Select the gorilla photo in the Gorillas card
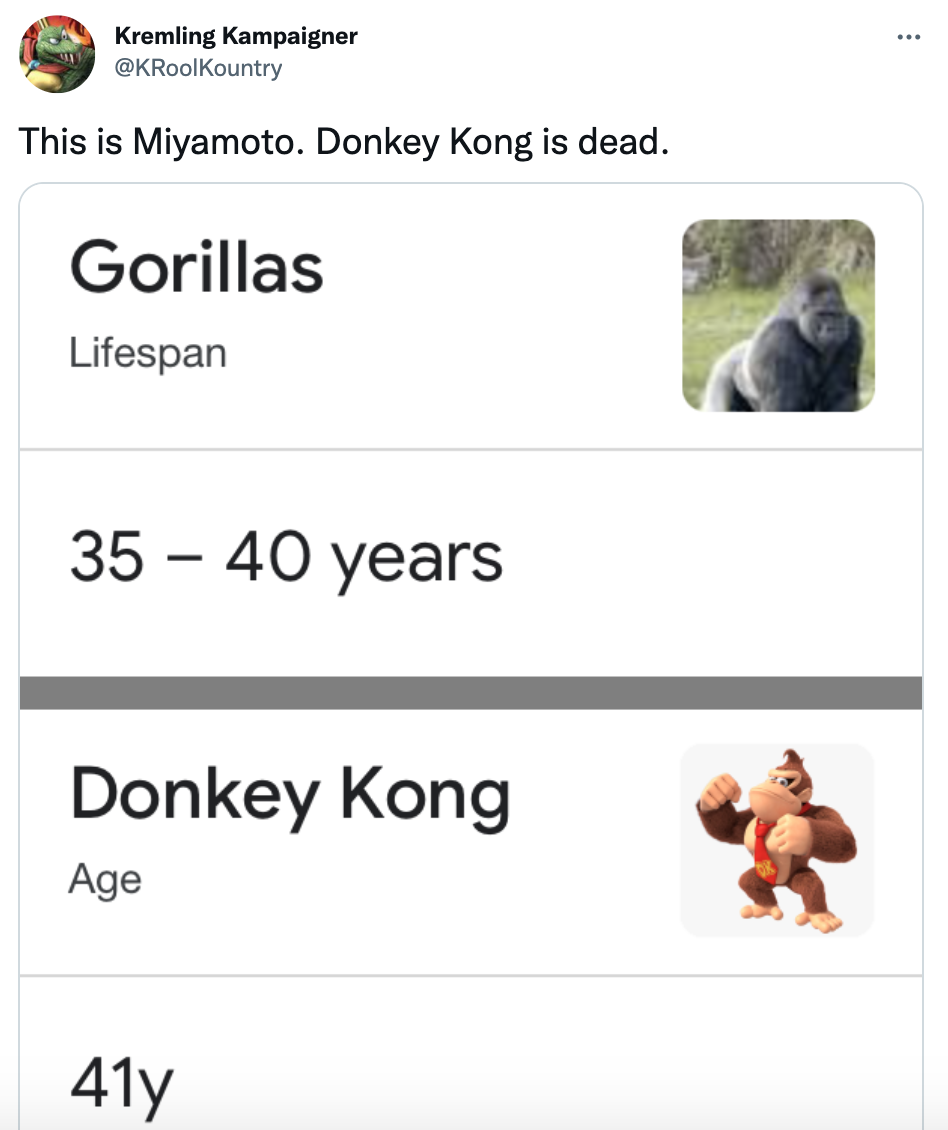The height and width of the screenshot is (1130, 948). 779,315
